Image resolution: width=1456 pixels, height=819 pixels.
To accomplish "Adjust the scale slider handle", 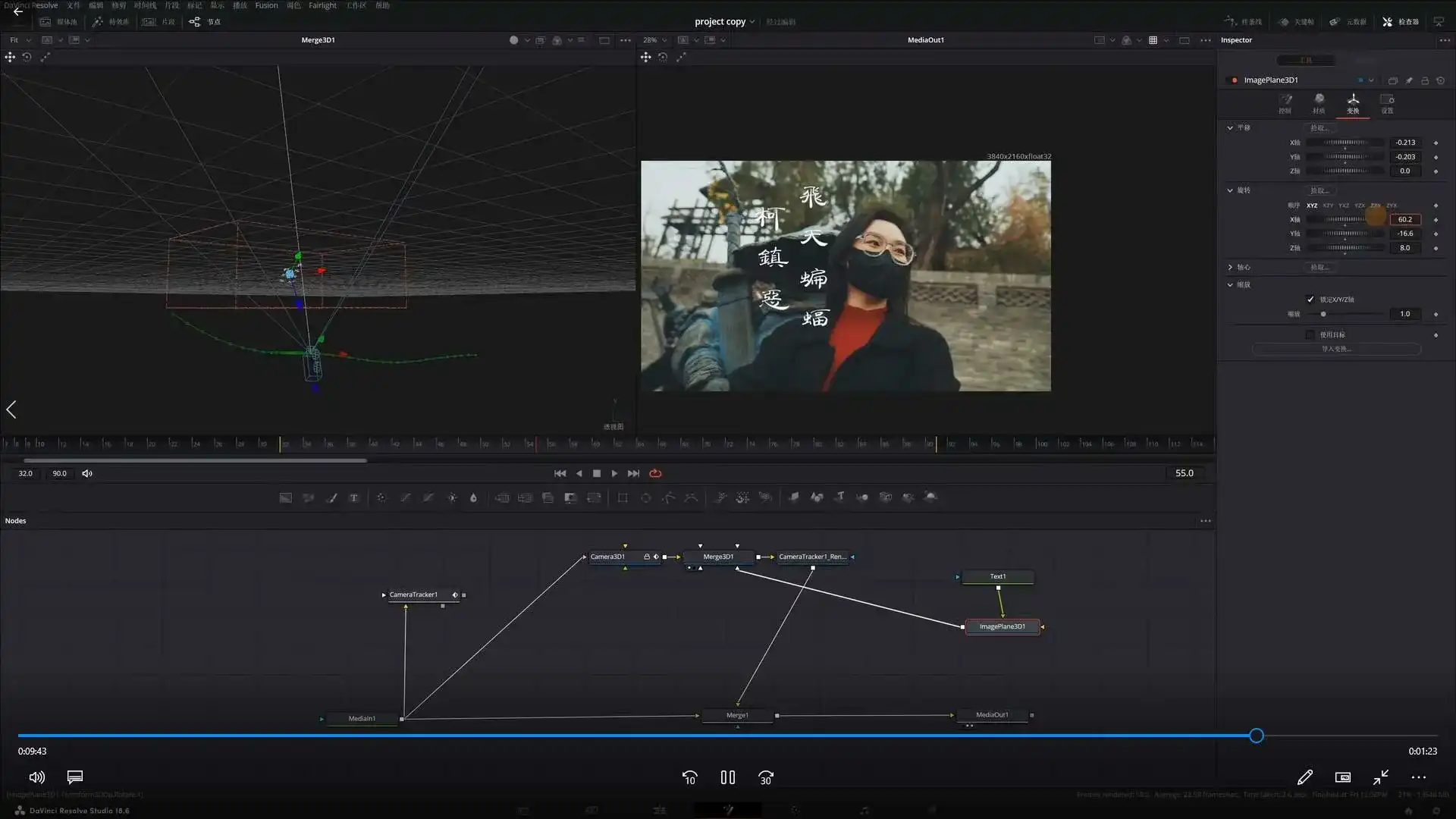I will click(1323, 314).
